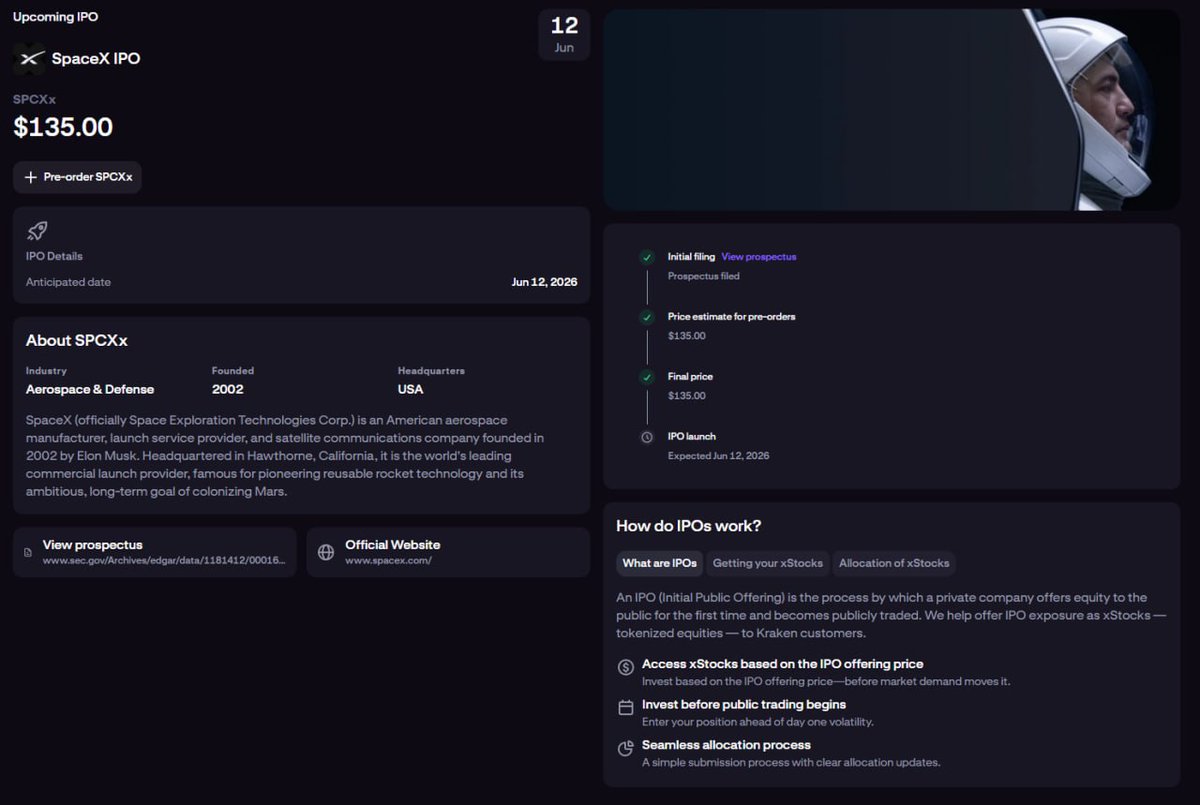This screenshot has width=1200, height=805.
Task: Click the $135.00 headline price
Action: 63,127
